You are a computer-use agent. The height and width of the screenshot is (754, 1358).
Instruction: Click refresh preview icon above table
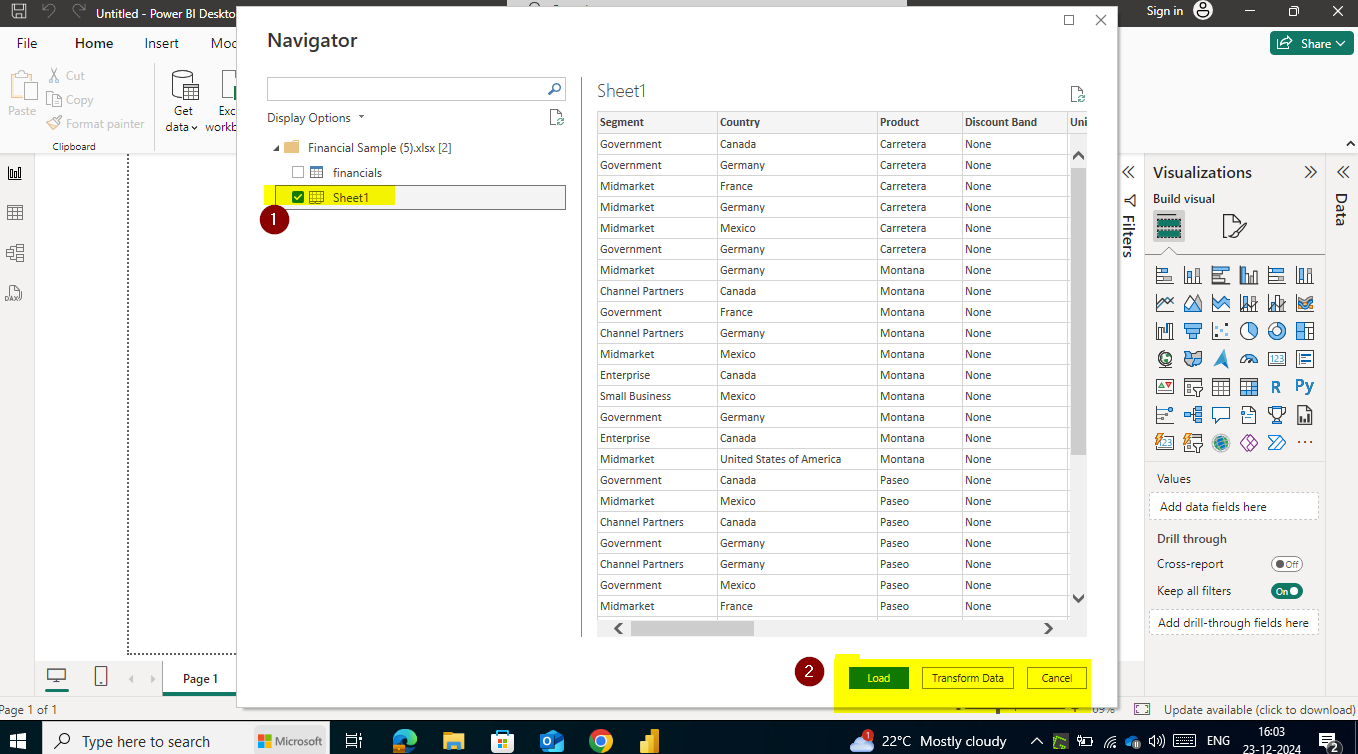click(1077, 94)
